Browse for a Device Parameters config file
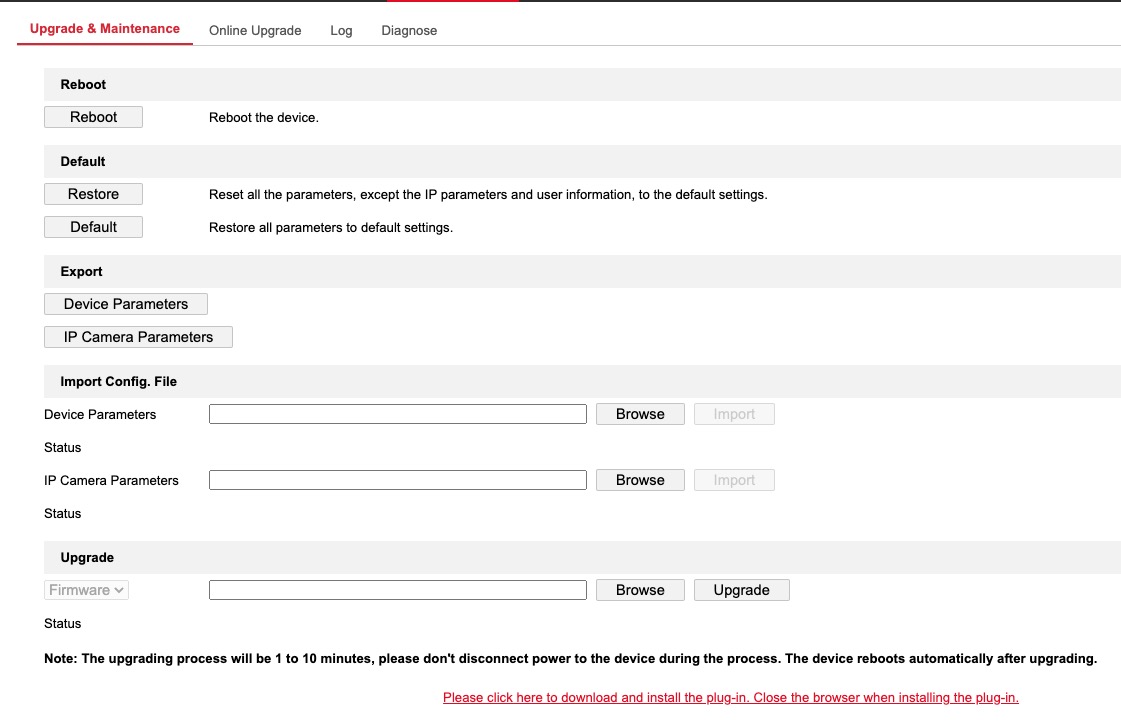The image size is (1121, 725). [639, 413]
